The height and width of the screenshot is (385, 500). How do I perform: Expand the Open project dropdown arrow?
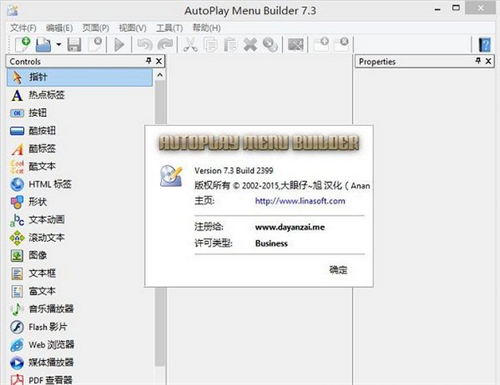[59, 44]
